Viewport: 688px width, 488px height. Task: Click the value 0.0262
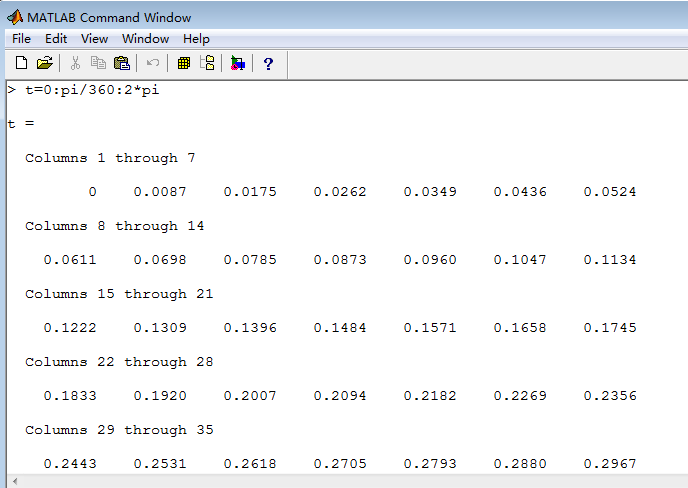click(340, 192)
